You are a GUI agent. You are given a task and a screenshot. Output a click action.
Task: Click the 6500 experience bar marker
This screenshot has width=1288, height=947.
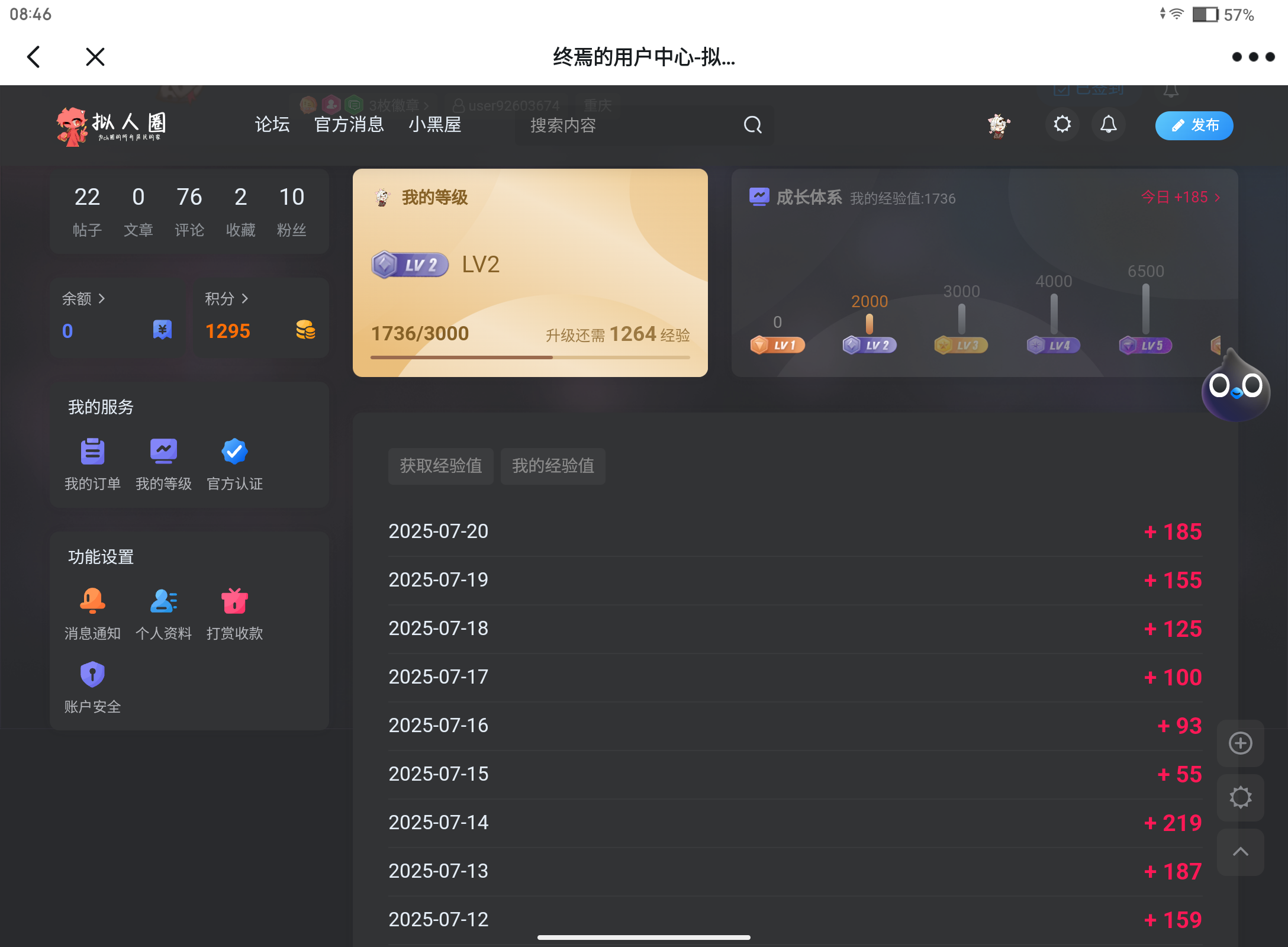click(x=1146, y=309)
